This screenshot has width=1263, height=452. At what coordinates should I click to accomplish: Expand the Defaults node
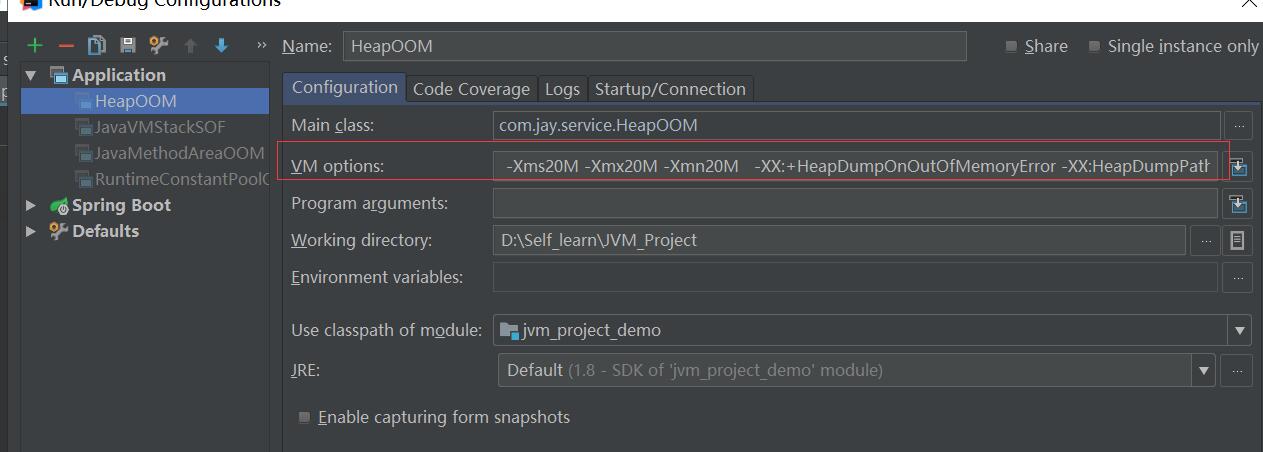click(31, 231)
